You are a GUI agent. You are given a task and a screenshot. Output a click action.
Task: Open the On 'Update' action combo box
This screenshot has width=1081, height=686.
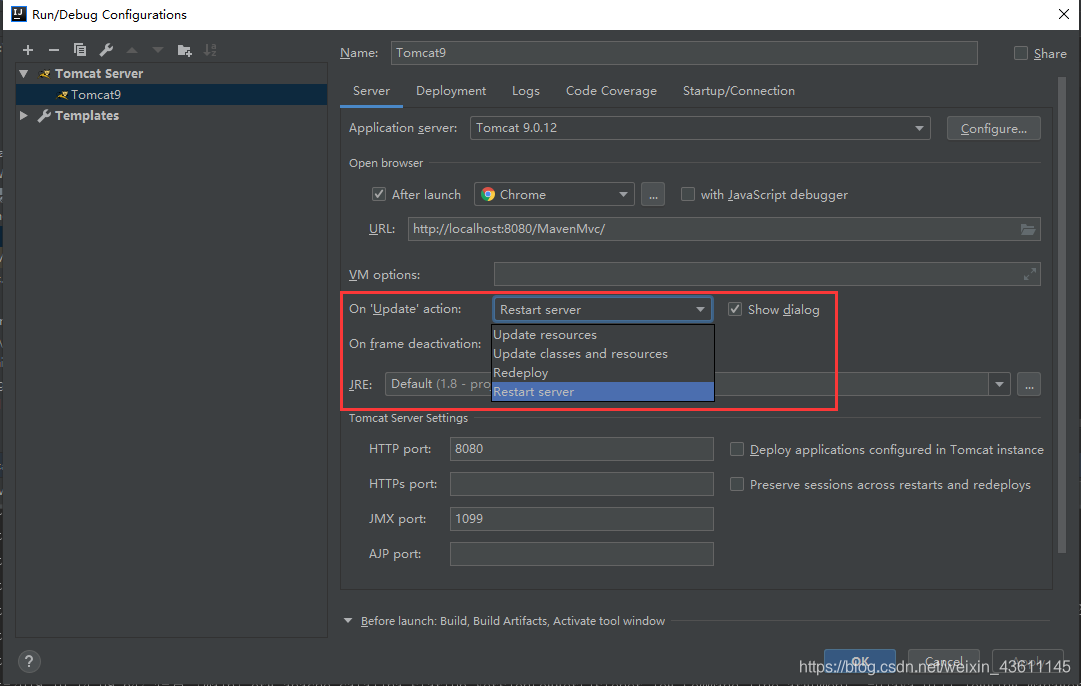click(x=603, y=309)
